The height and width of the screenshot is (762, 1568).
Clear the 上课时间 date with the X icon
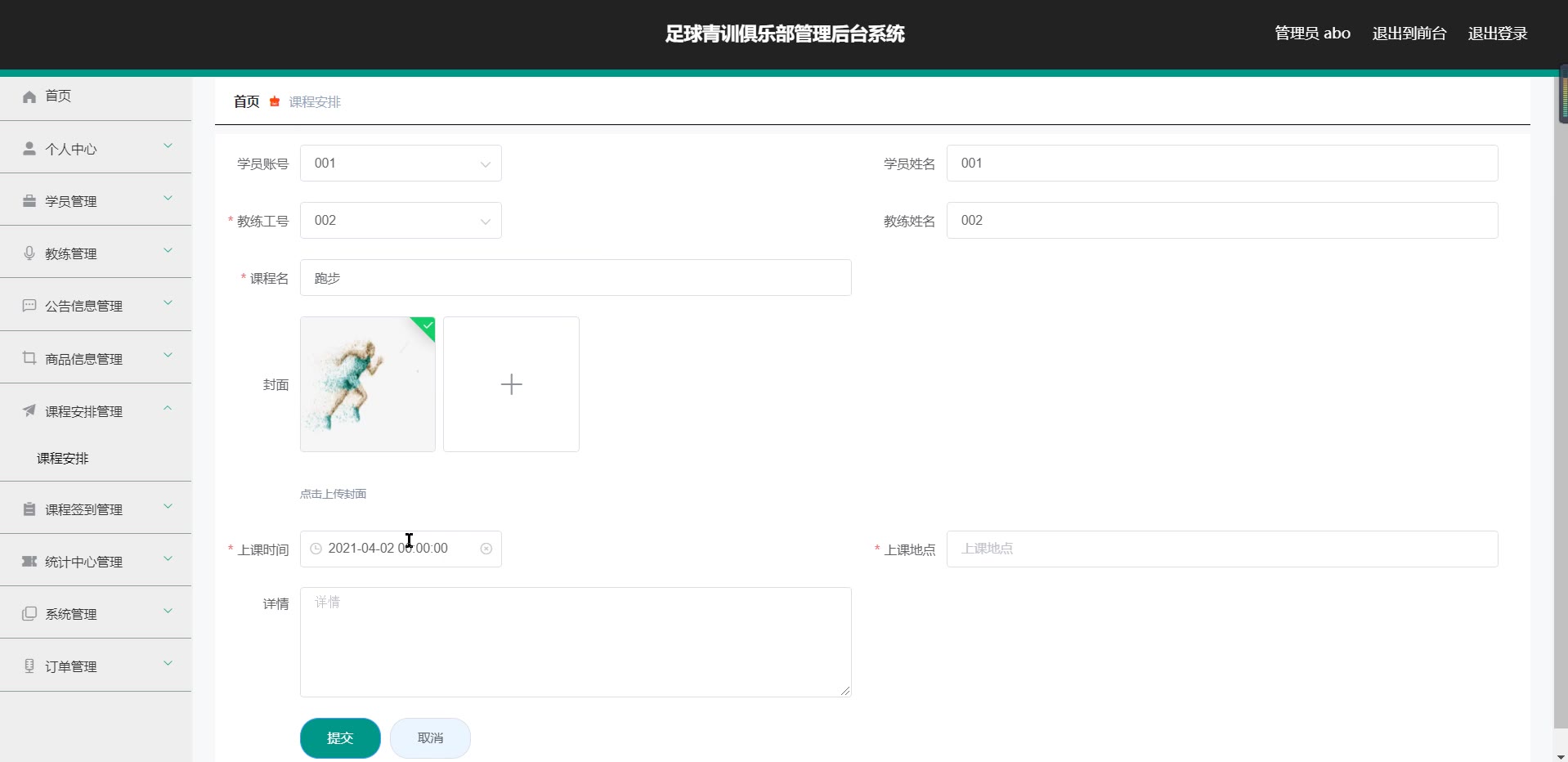tap(486, 549)
